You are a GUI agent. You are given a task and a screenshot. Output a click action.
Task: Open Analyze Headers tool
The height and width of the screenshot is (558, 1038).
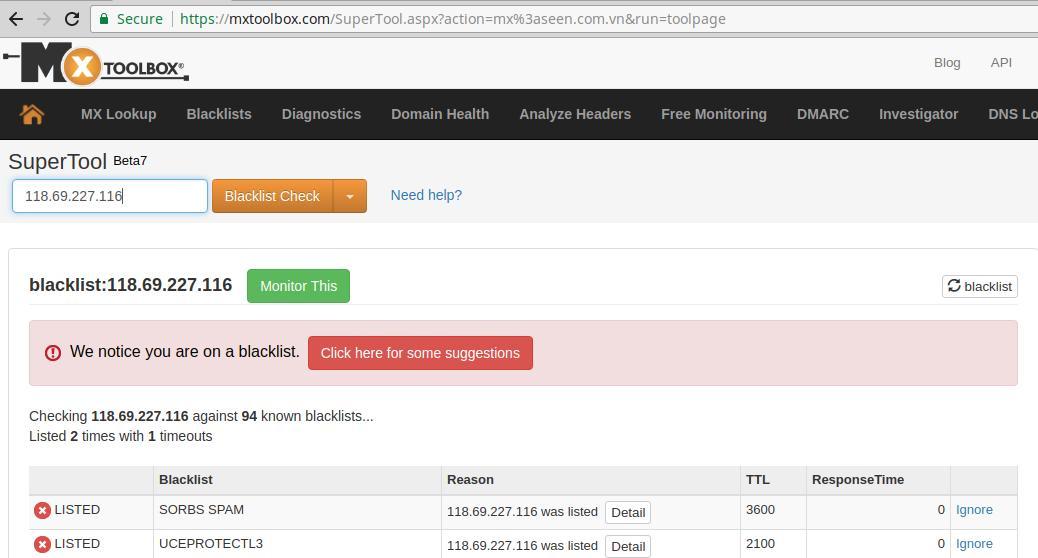pyautogui.click(x=575, y=114)
